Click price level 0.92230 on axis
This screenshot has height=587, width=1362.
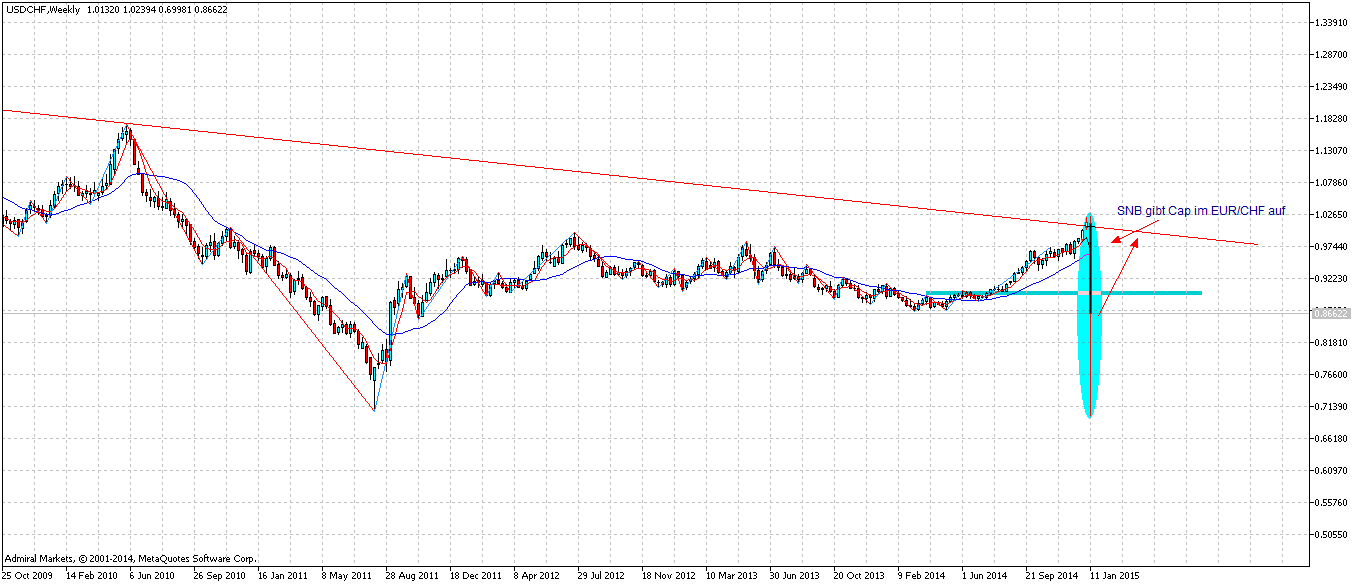pyautogui.click(x=1329, y=278)
